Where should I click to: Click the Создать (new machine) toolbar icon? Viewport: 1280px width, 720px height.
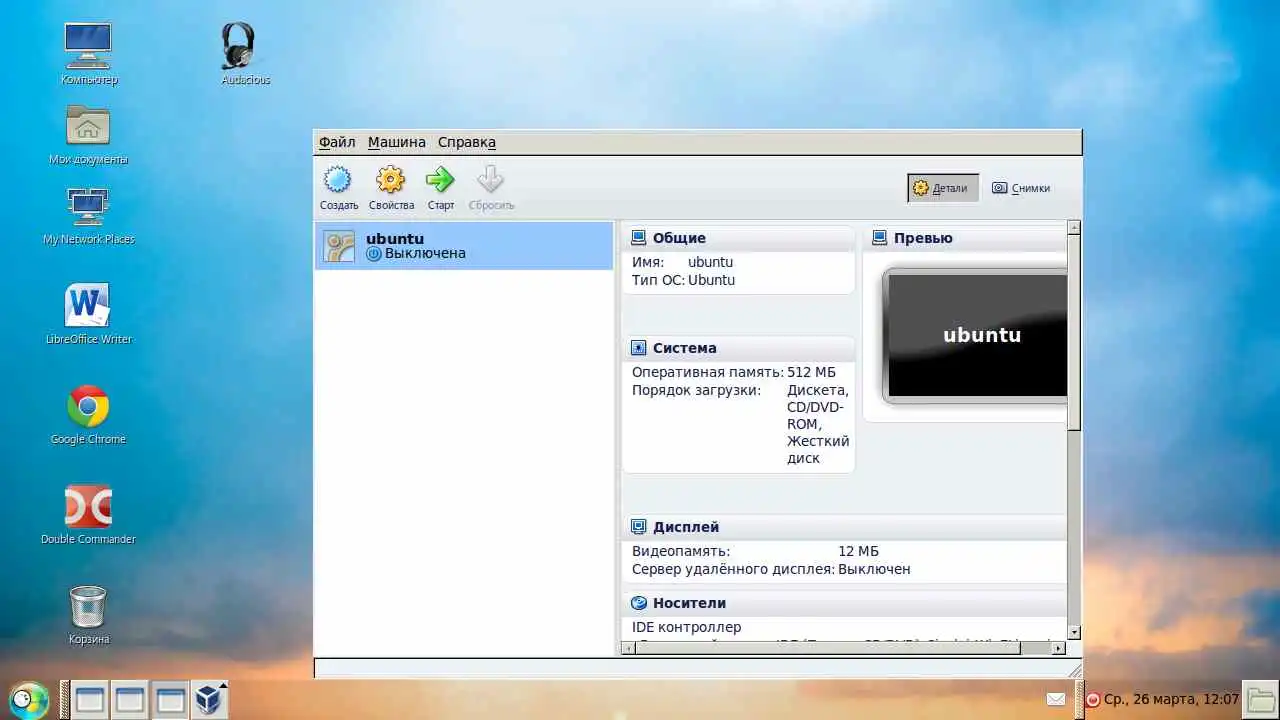pos(338,180)
